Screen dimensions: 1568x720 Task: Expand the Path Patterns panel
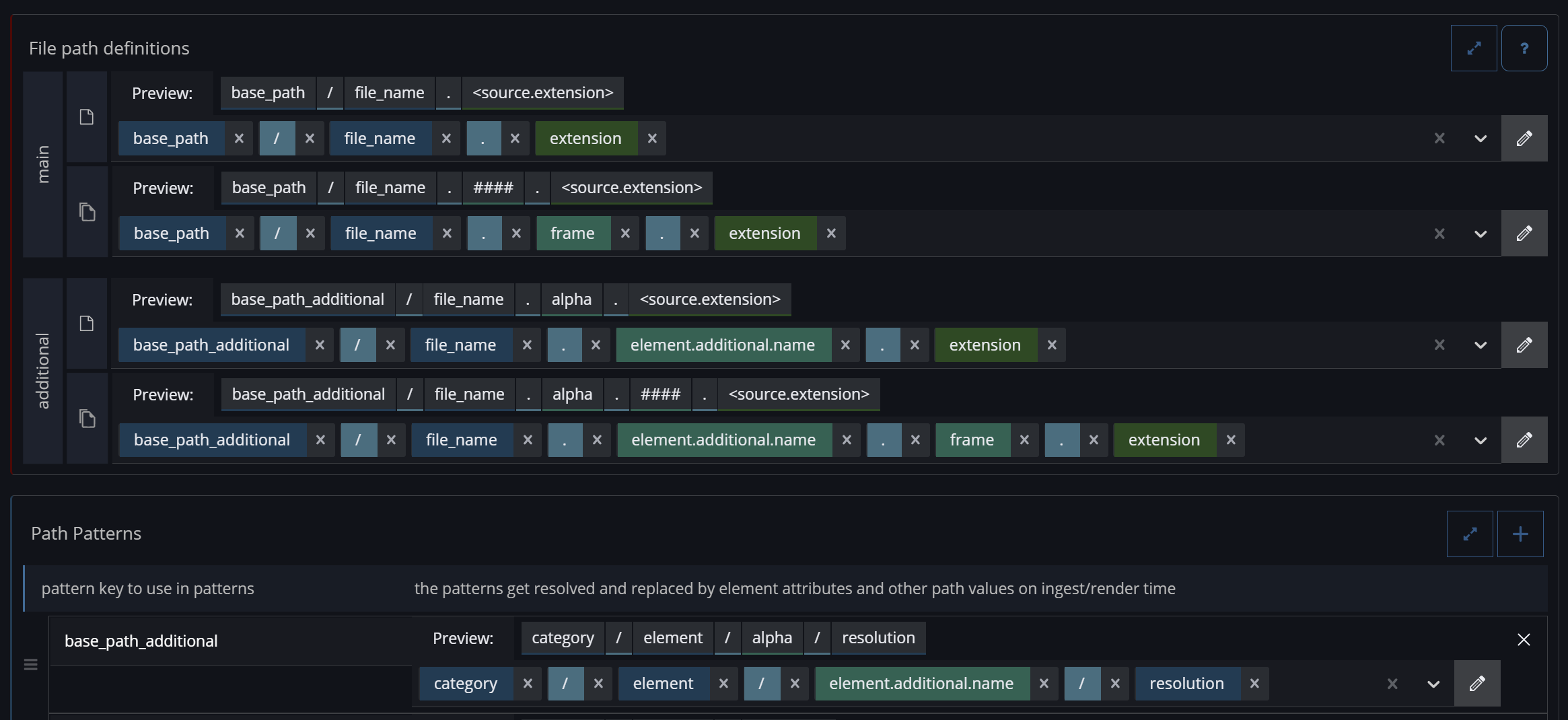pyautogui.click(x=1470, y=534)
